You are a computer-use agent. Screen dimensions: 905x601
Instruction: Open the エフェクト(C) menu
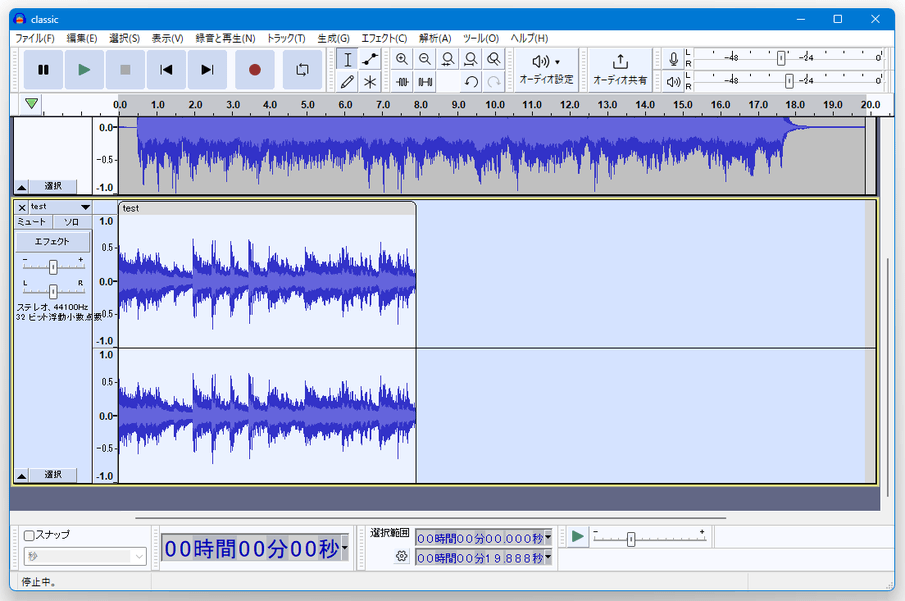[384, 38]
